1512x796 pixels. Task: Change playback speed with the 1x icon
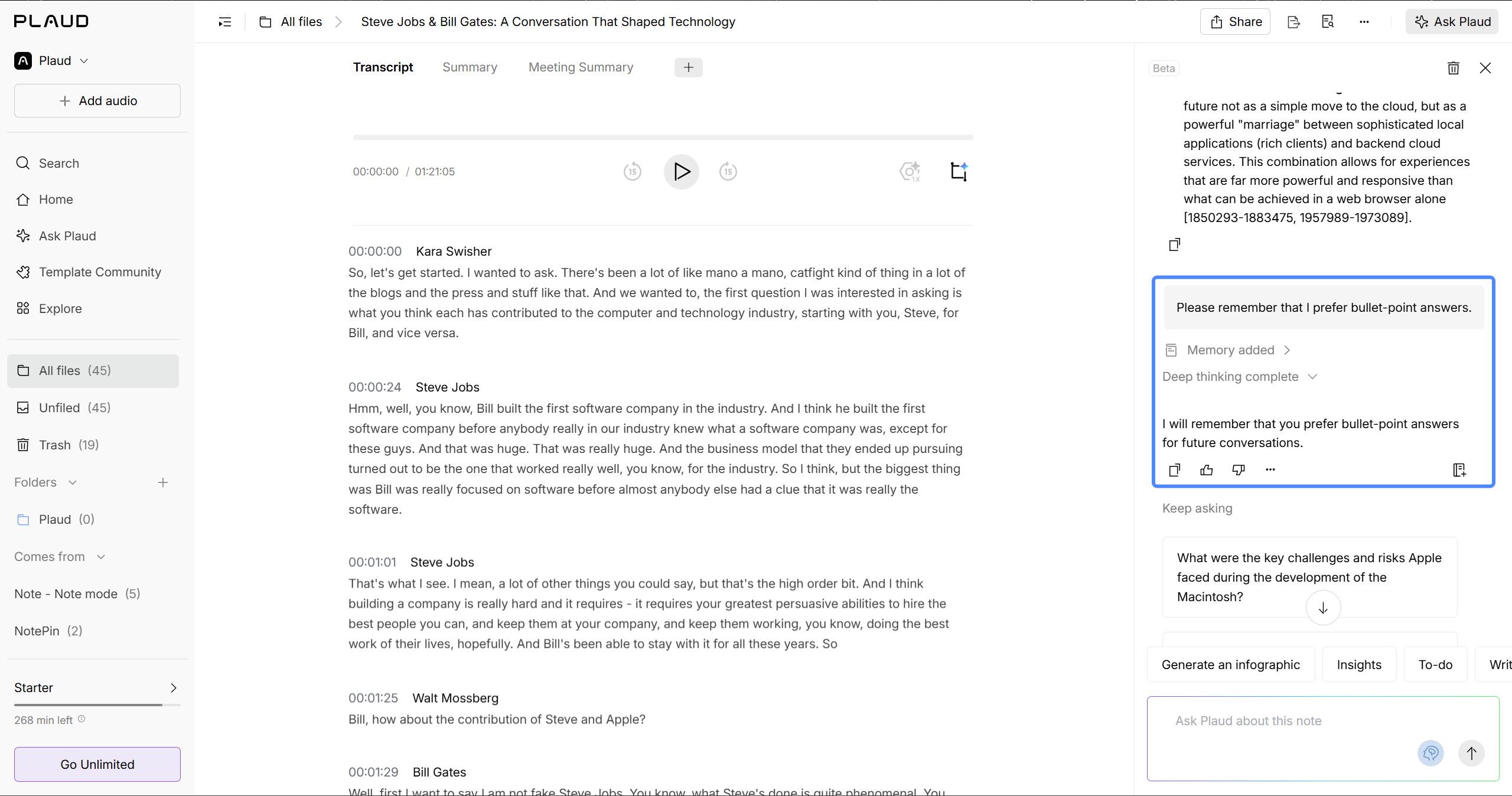[910, 172]
